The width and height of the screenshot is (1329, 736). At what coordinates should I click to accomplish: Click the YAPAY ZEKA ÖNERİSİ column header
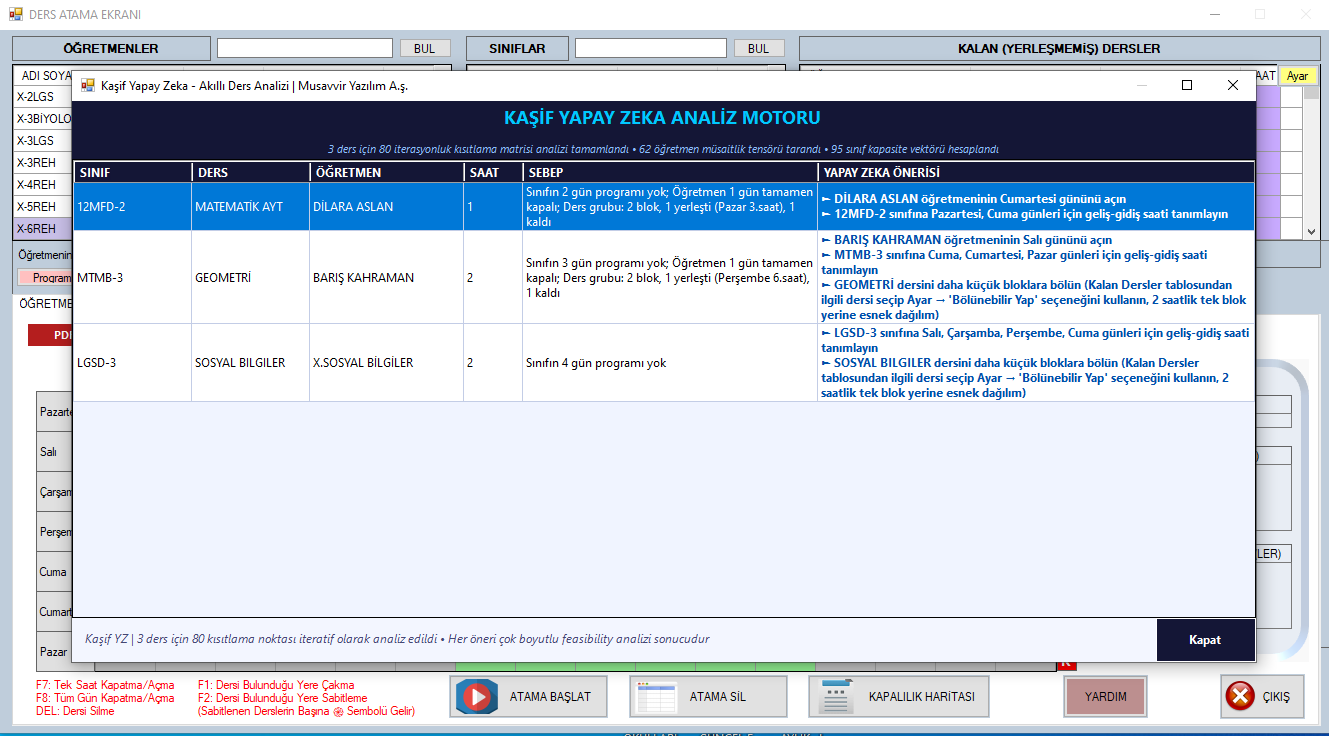tap(1035, 172)
